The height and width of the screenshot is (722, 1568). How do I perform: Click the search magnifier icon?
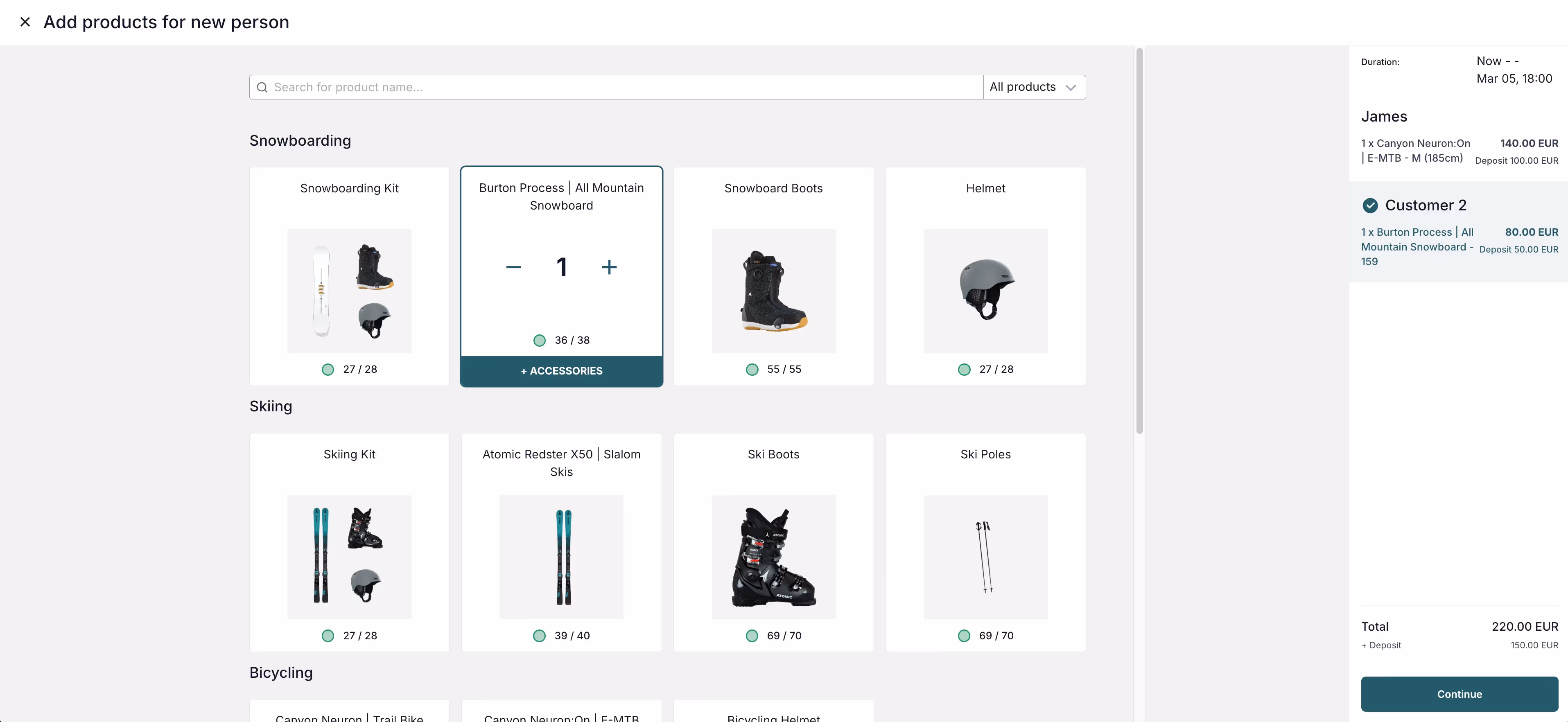(x=262, y=87)
